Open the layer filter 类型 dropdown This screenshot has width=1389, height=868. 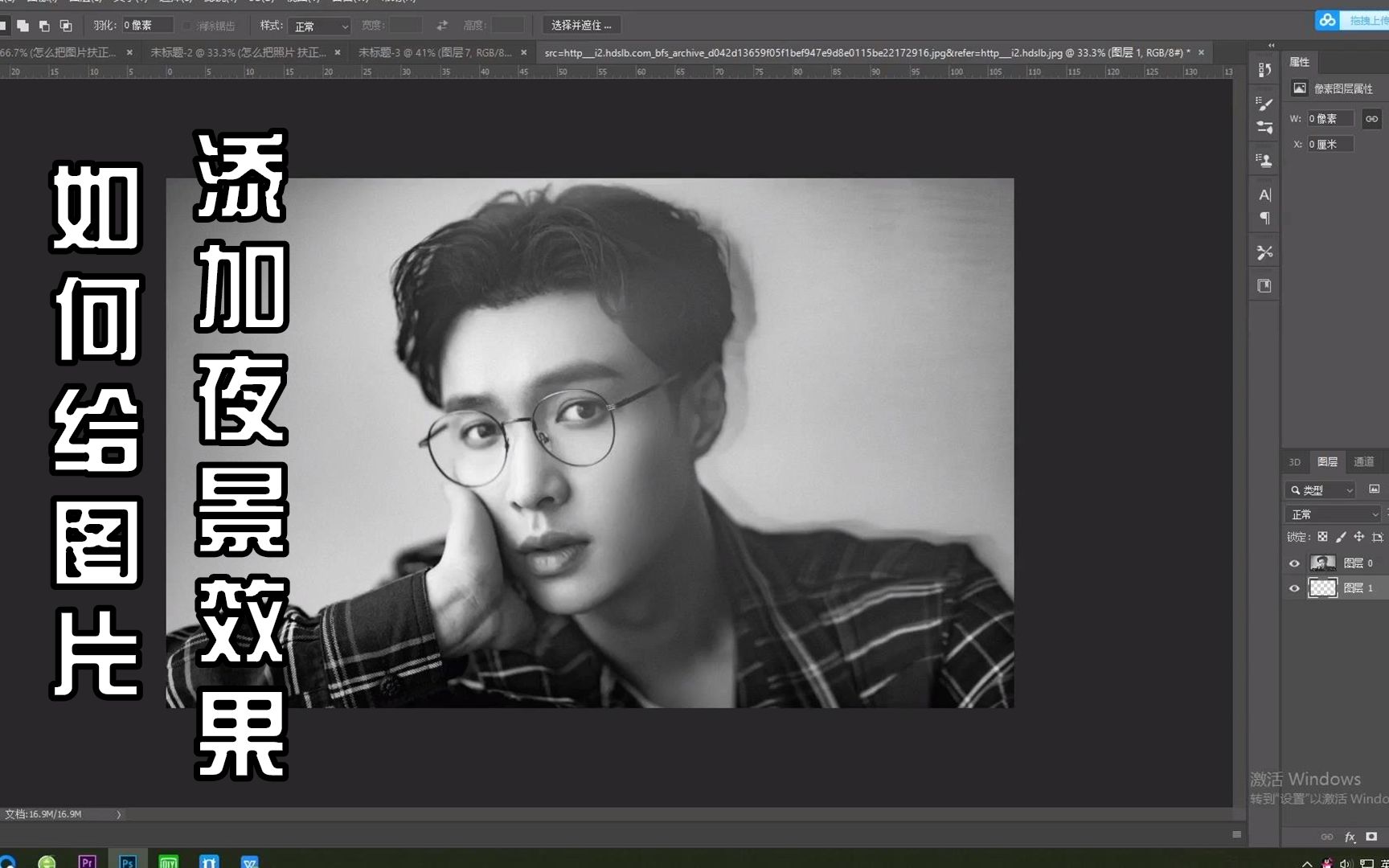point(1321,489)
